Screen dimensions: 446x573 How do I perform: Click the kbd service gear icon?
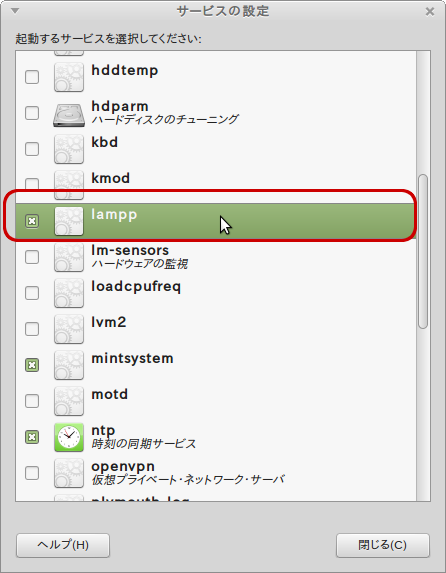tap(69, 149)
